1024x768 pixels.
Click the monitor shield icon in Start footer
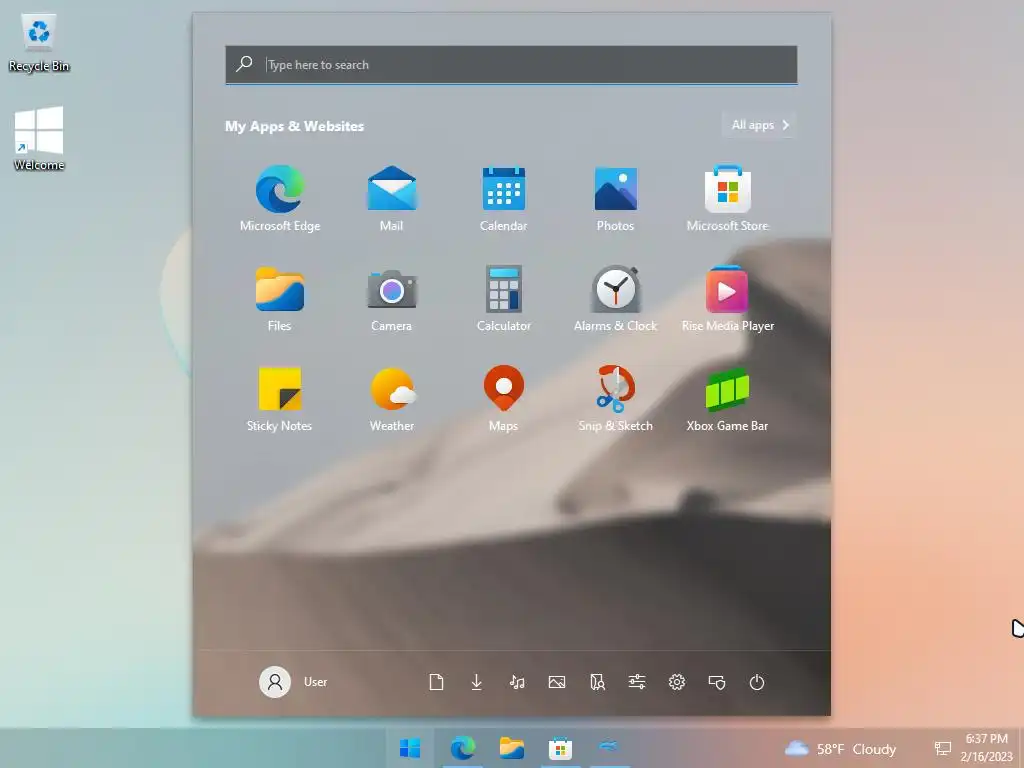pyautogui.click(x=717, y=682)
